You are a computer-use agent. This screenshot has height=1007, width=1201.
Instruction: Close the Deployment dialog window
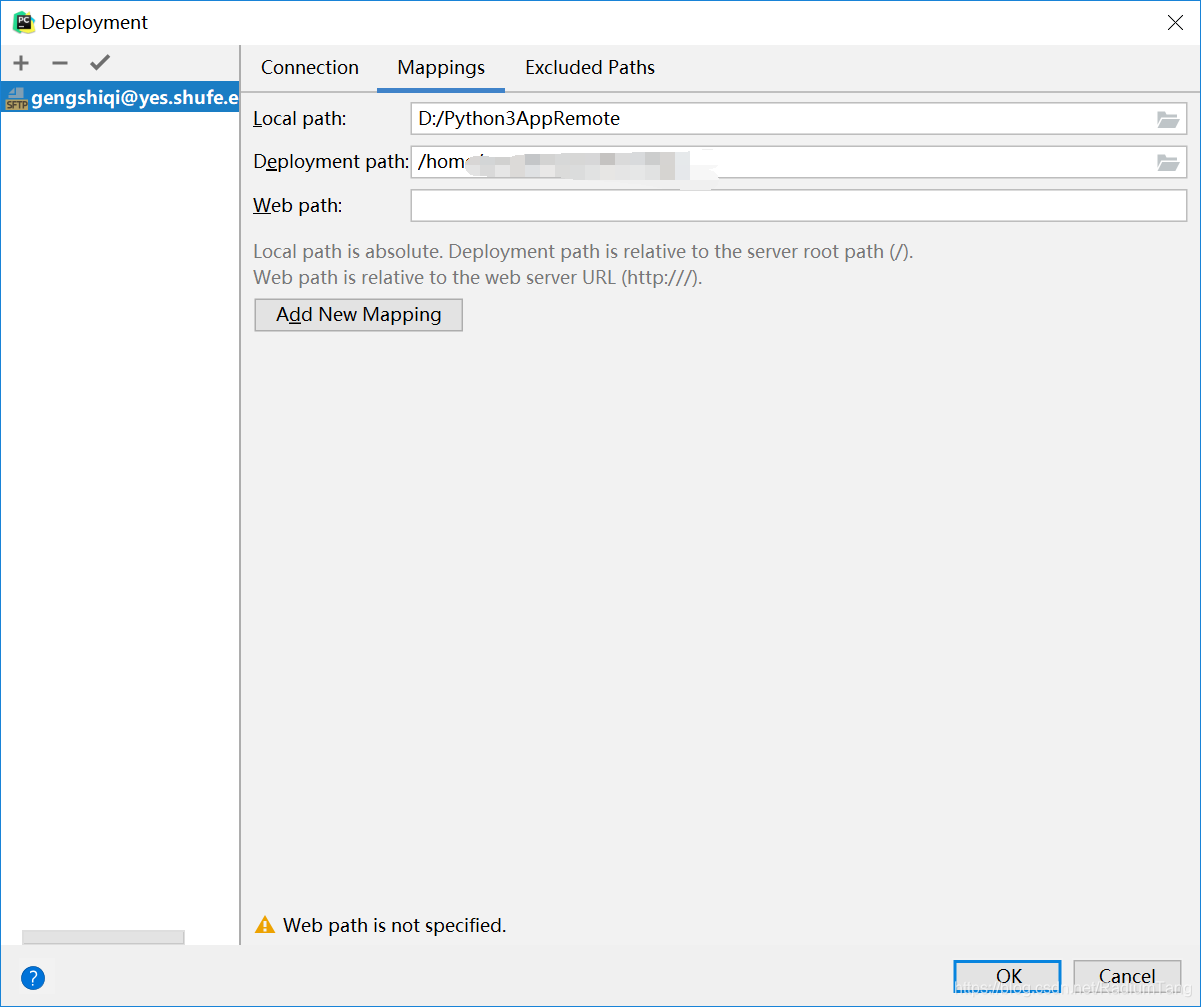pos(1175,23)
